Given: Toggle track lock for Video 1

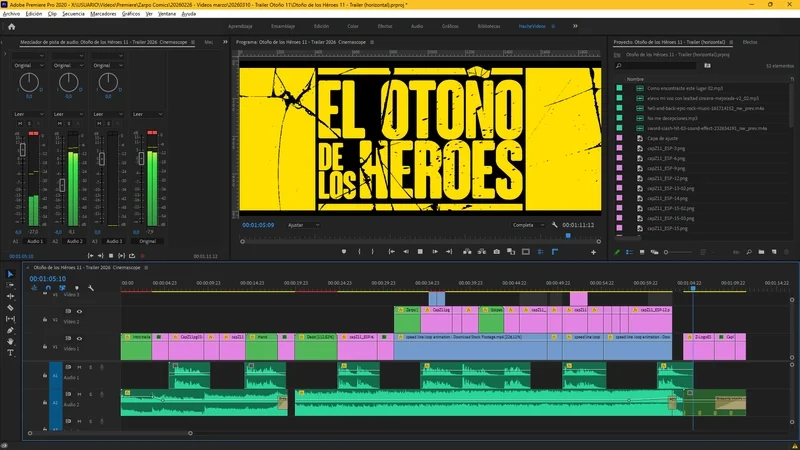Looking at the screenshot, I should [x=45, y=346].
